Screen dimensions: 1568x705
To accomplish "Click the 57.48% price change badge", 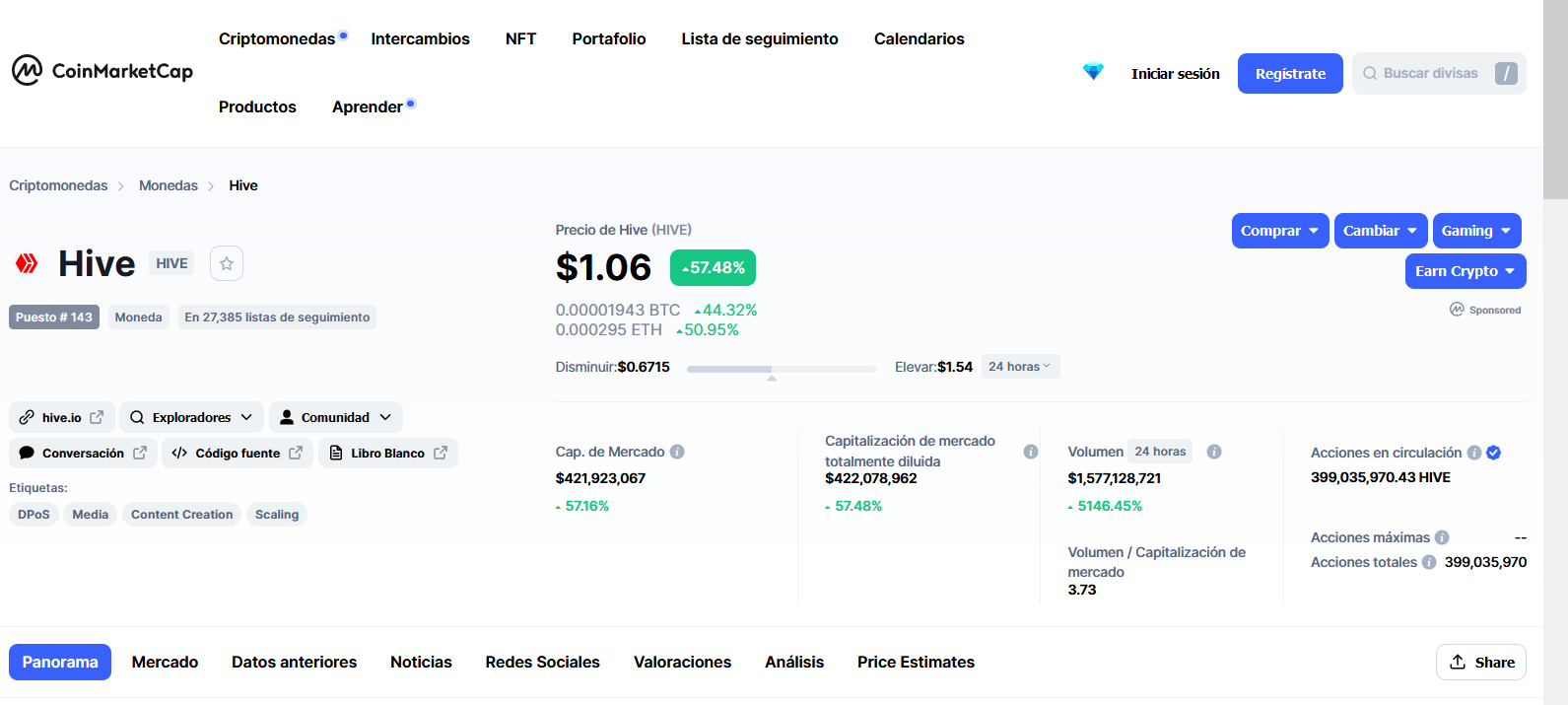I will pyautogui.click(x=714, y=268).
